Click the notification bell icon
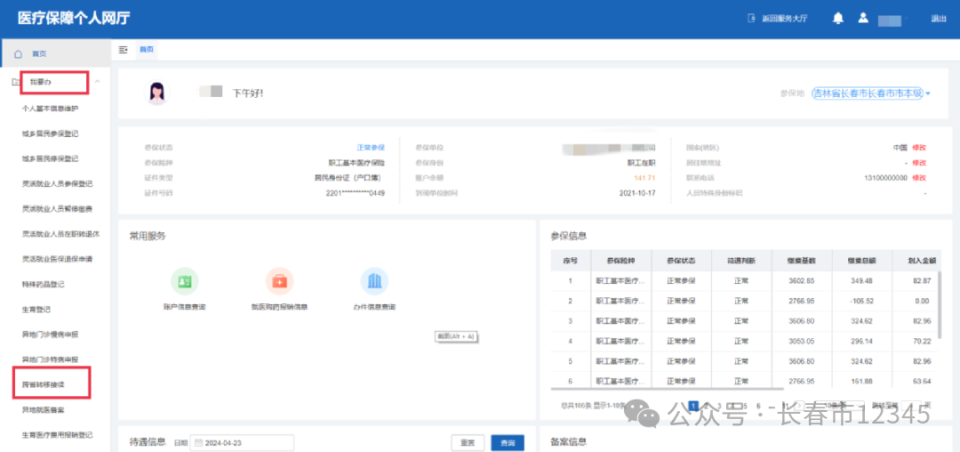 838,18
